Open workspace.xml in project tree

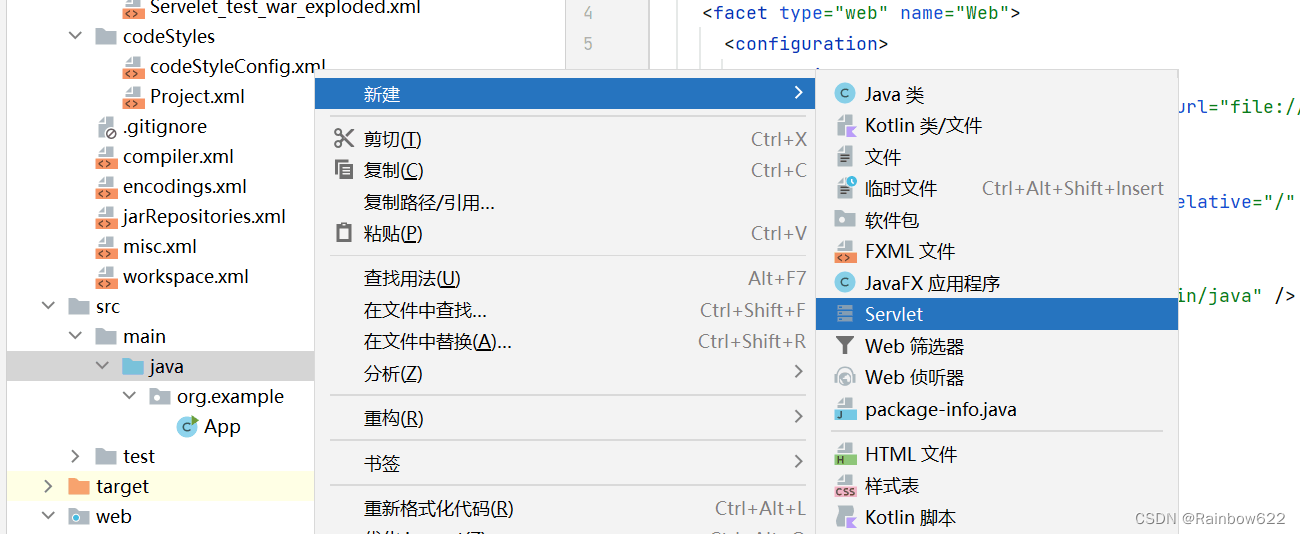pyautogui.click(x=185, y=276)
